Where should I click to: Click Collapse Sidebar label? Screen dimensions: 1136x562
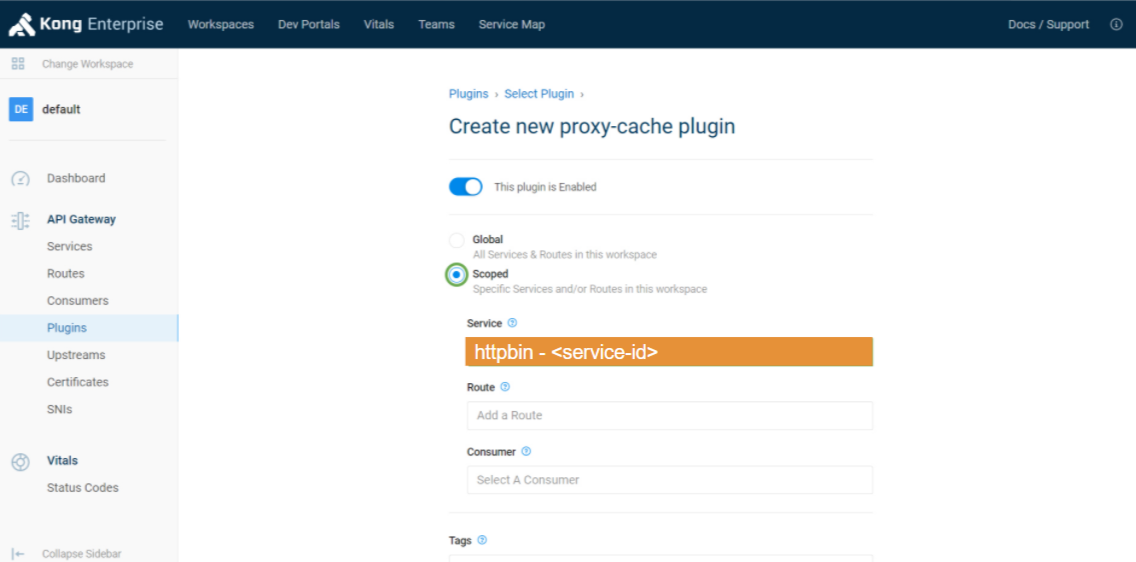coord(82,554)
